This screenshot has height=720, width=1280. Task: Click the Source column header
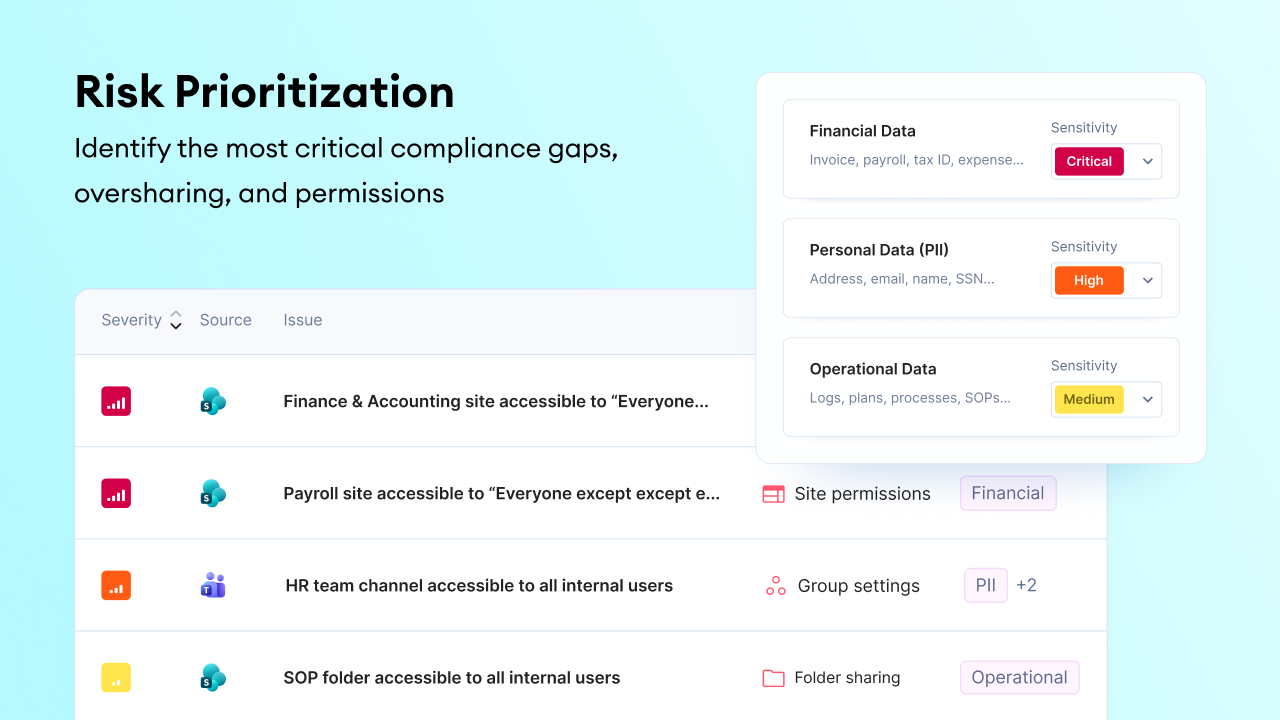tap(226, 320)
